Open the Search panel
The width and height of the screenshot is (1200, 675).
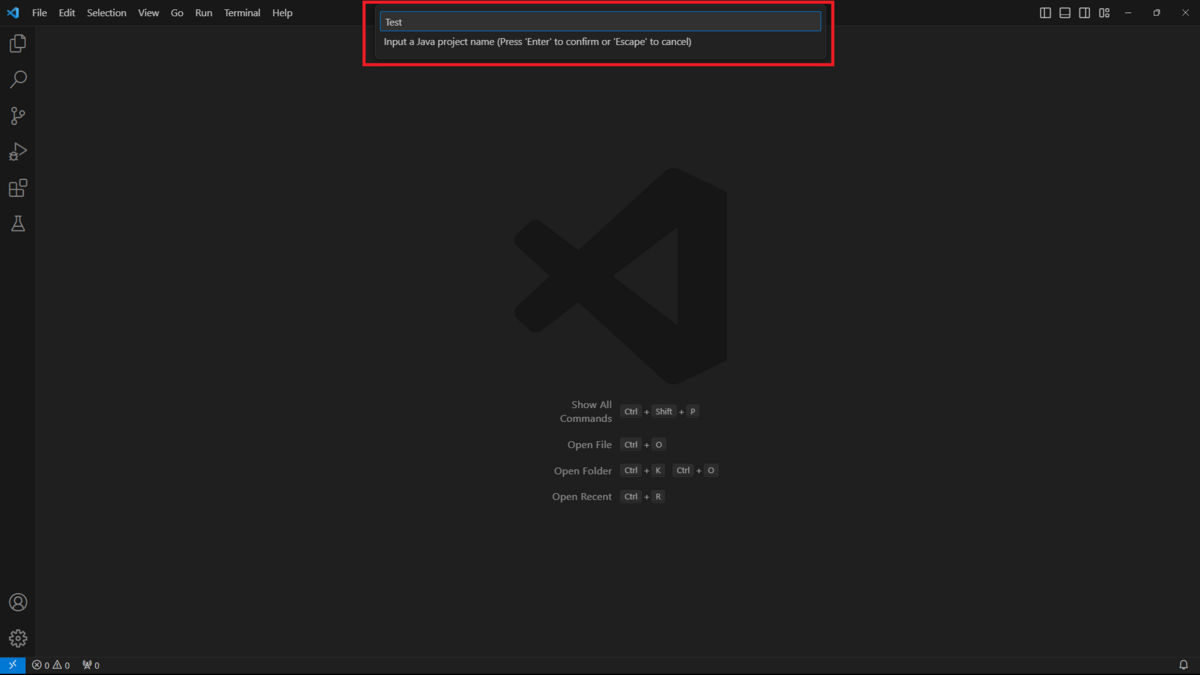click(17, 79)
